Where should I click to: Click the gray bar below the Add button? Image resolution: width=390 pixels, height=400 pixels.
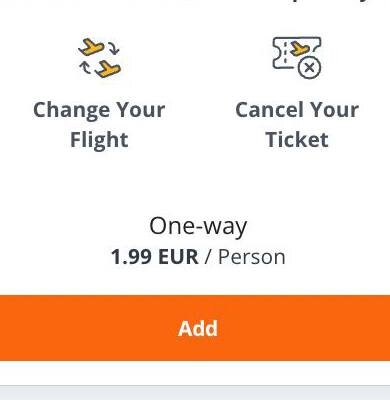[195, 393]
